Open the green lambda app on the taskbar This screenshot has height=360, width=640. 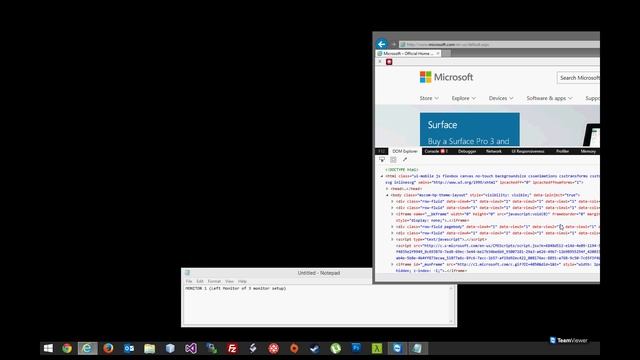point(376,348)
